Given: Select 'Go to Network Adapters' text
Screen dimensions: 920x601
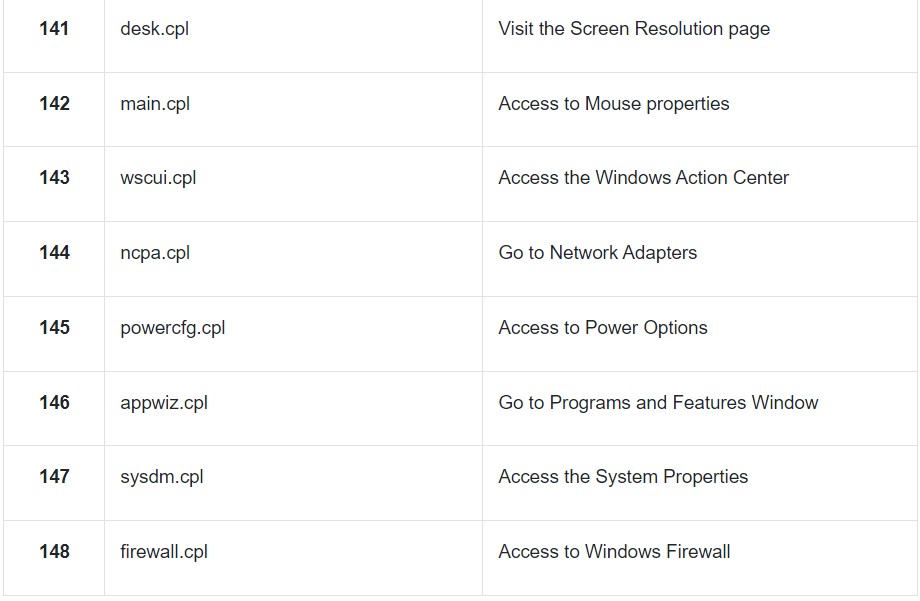Looking at the screenshot, I should [x=597, y=253].
